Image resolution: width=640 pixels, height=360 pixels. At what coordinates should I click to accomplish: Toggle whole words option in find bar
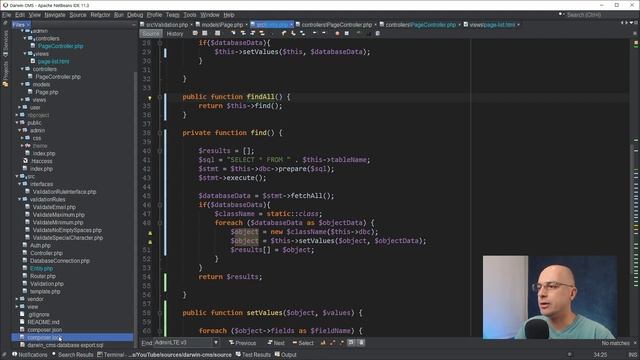pos(332,343)
